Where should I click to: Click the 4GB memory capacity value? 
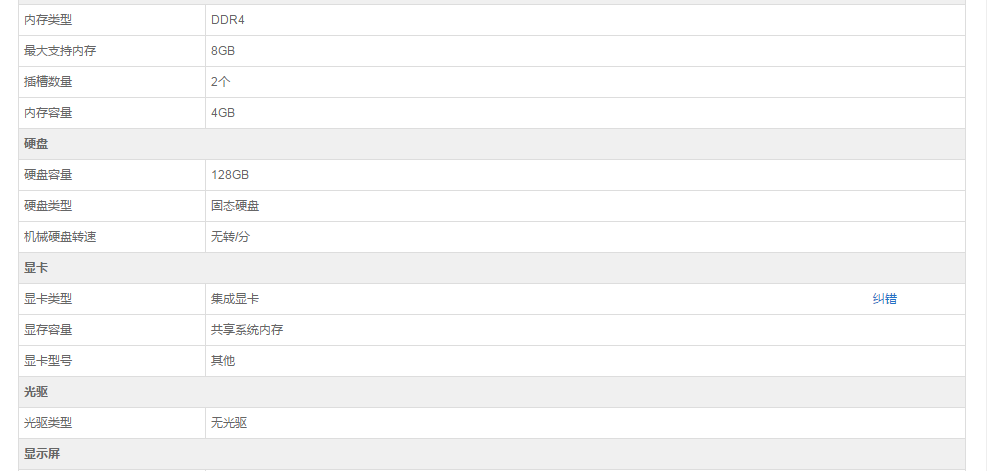point(223,113)
